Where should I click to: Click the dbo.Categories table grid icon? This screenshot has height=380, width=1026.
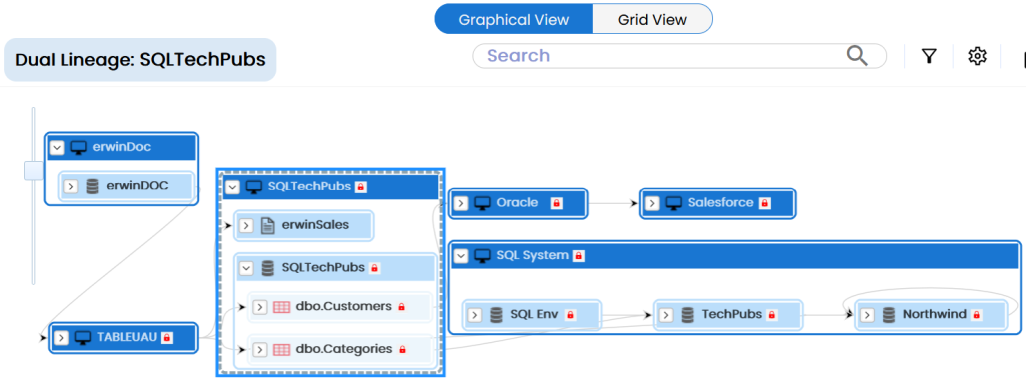pos(281,349)
